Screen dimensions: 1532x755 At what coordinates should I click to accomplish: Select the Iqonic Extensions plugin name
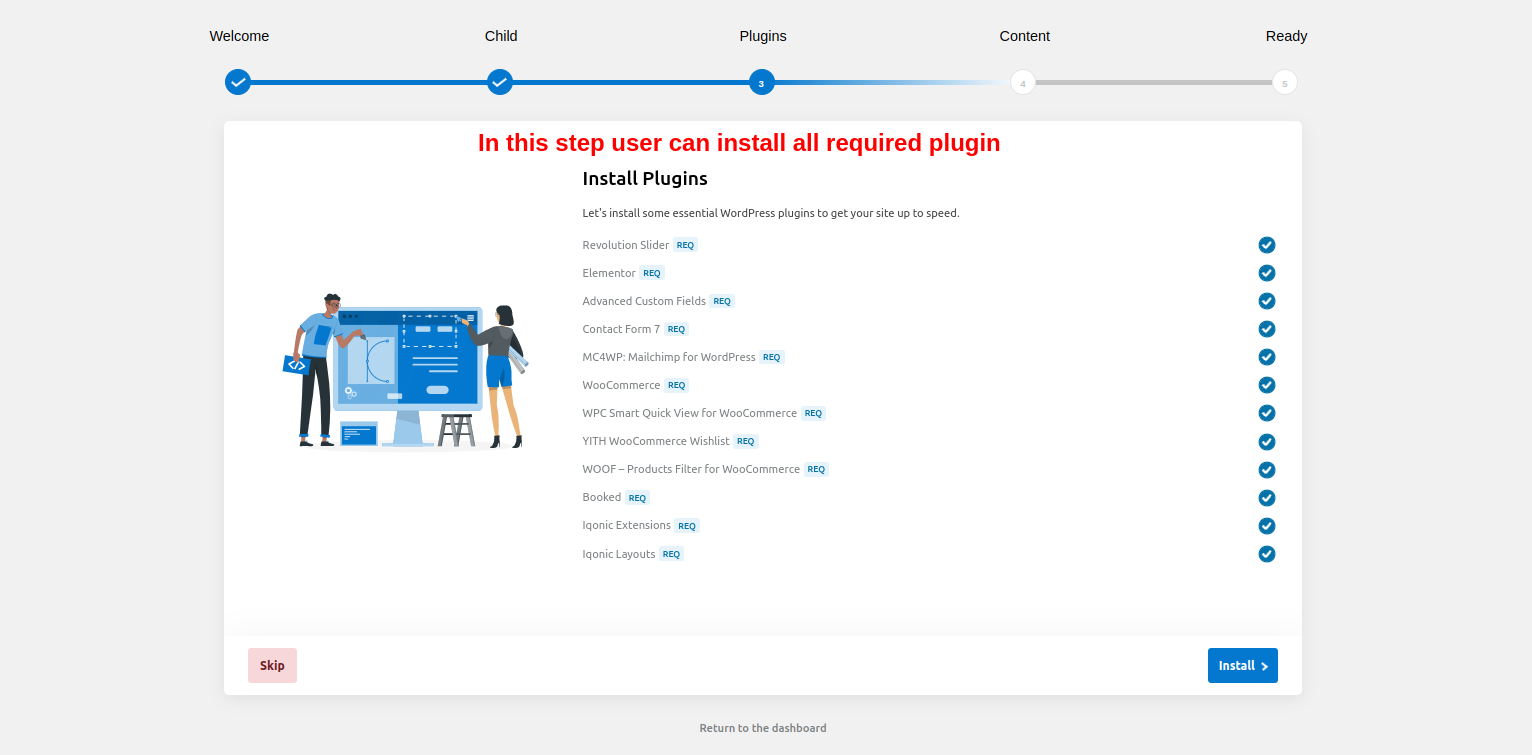(x=627, y=525)
